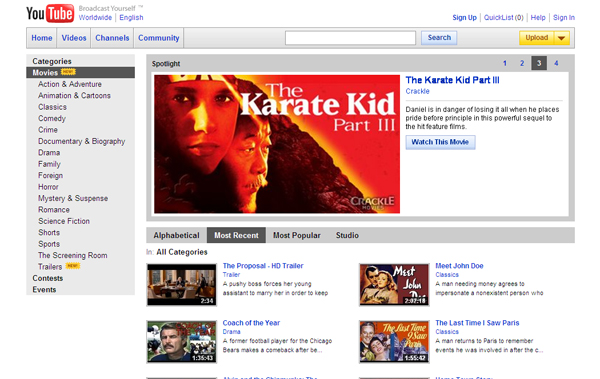The height and width of the screenshot is (379, 600).
Task: Switch to Alphabetical sort tab
Action: pos(176,235)
